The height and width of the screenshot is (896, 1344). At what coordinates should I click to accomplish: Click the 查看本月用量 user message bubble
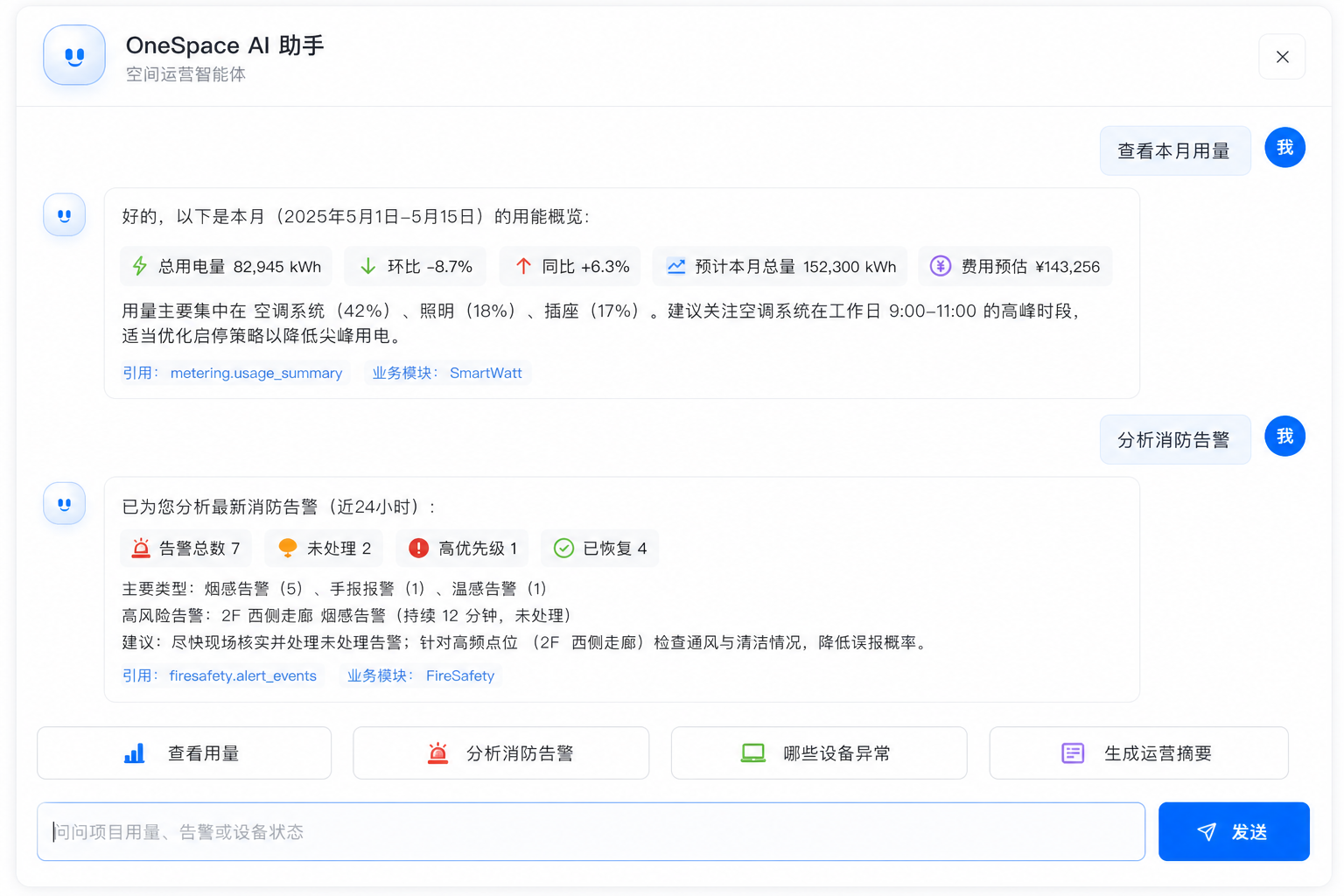coord(1175,150)
